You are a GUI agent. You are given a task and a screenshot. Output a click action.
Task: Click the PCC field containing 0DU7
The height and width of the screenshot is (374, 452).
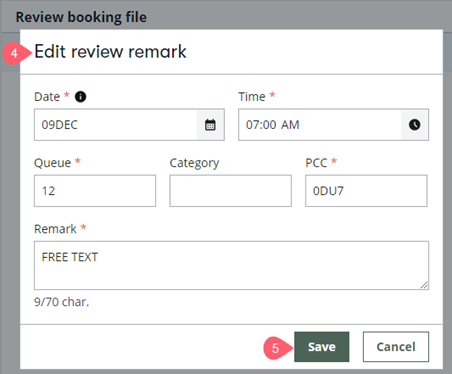(366, 191)
